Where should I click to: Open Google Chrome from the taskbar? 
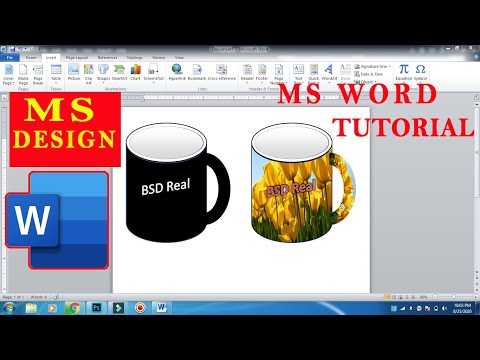point(74,308)
